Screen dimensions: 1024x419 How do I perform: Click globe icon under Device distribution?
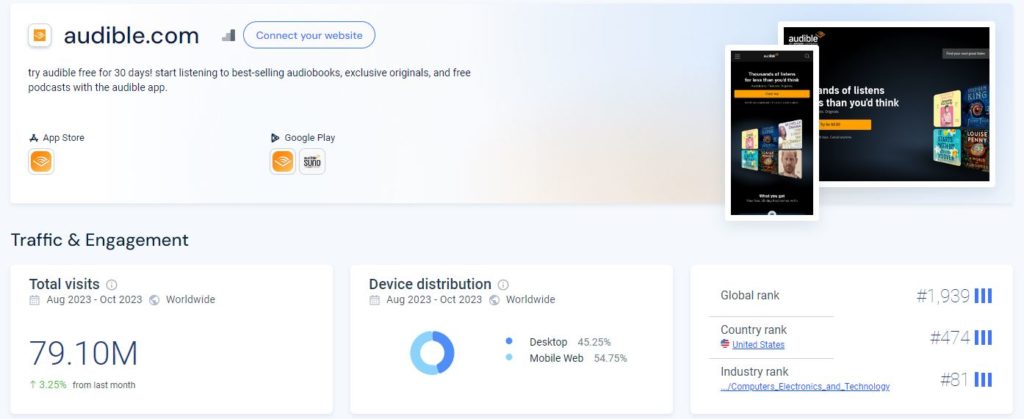tap(494, 300)
